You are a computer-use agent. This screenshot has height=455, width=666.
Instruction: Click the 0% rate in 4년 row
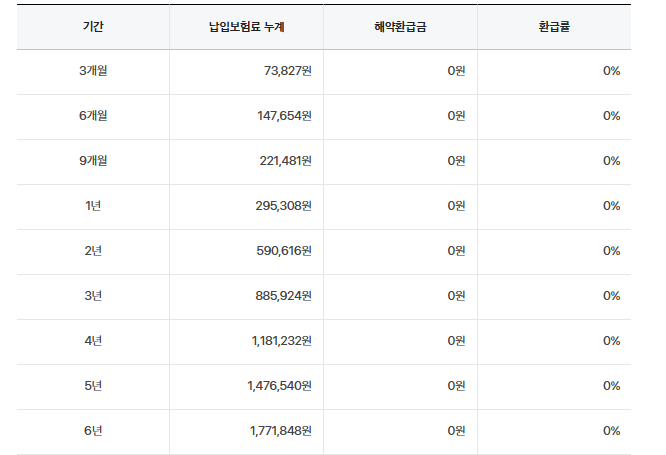pyautogui.click(x=612, y=341)
